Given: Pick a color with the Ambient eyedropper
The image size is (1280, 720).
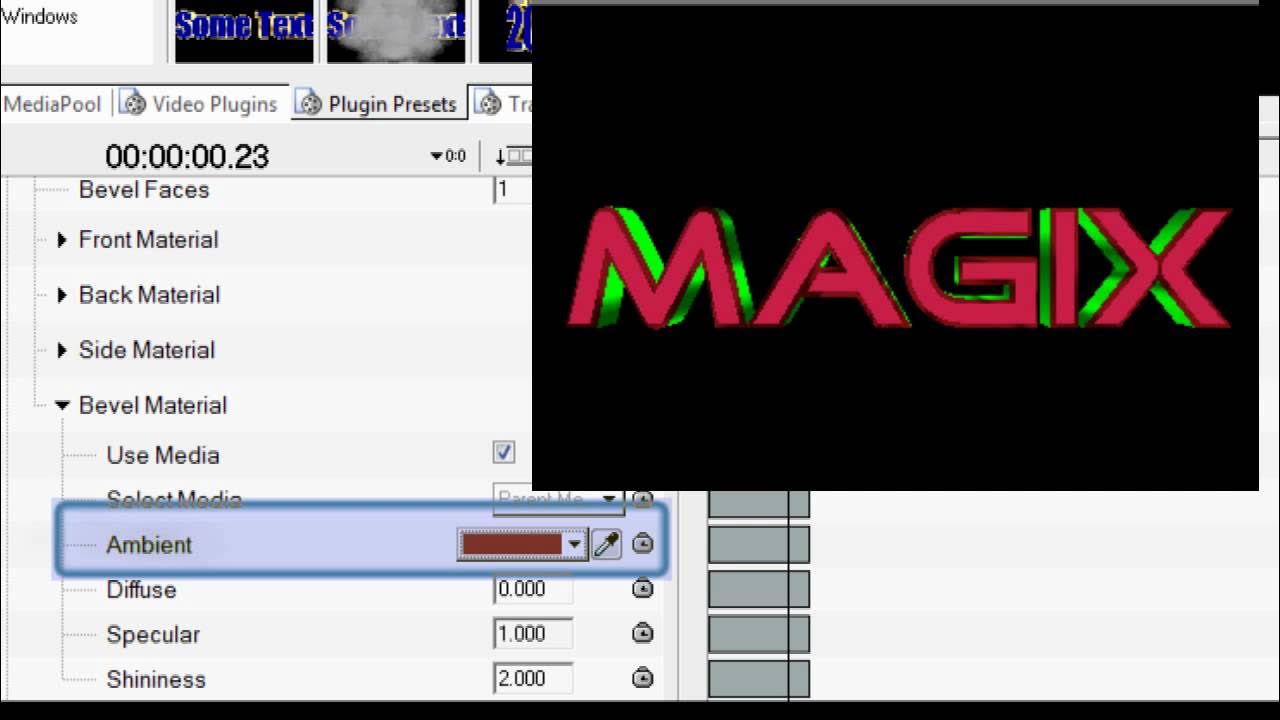Looking at the screenshot, I should click(x=607, y=544).
